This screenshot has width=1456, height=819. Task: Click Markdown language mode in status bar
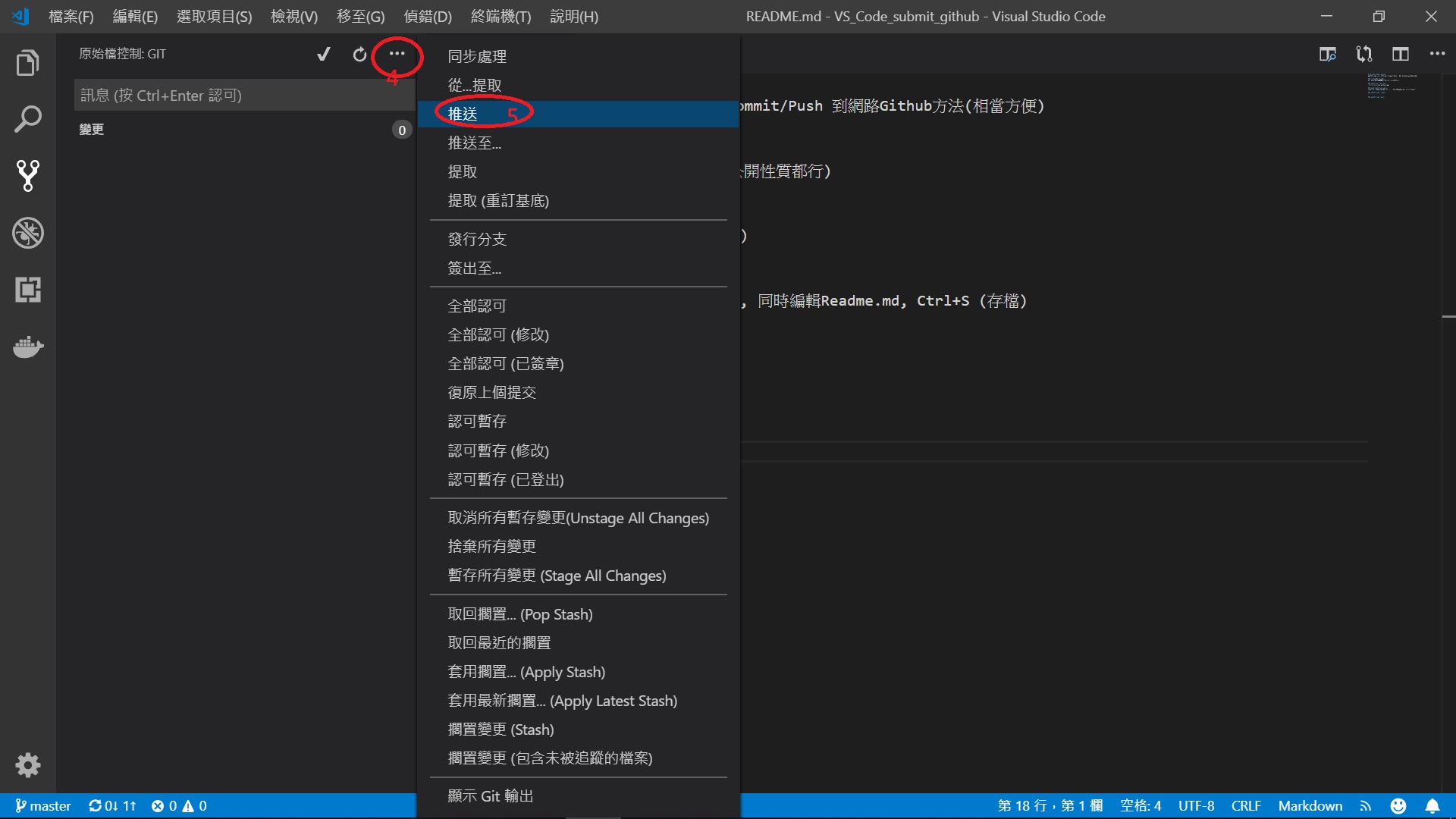click(x=1310, y=805)
